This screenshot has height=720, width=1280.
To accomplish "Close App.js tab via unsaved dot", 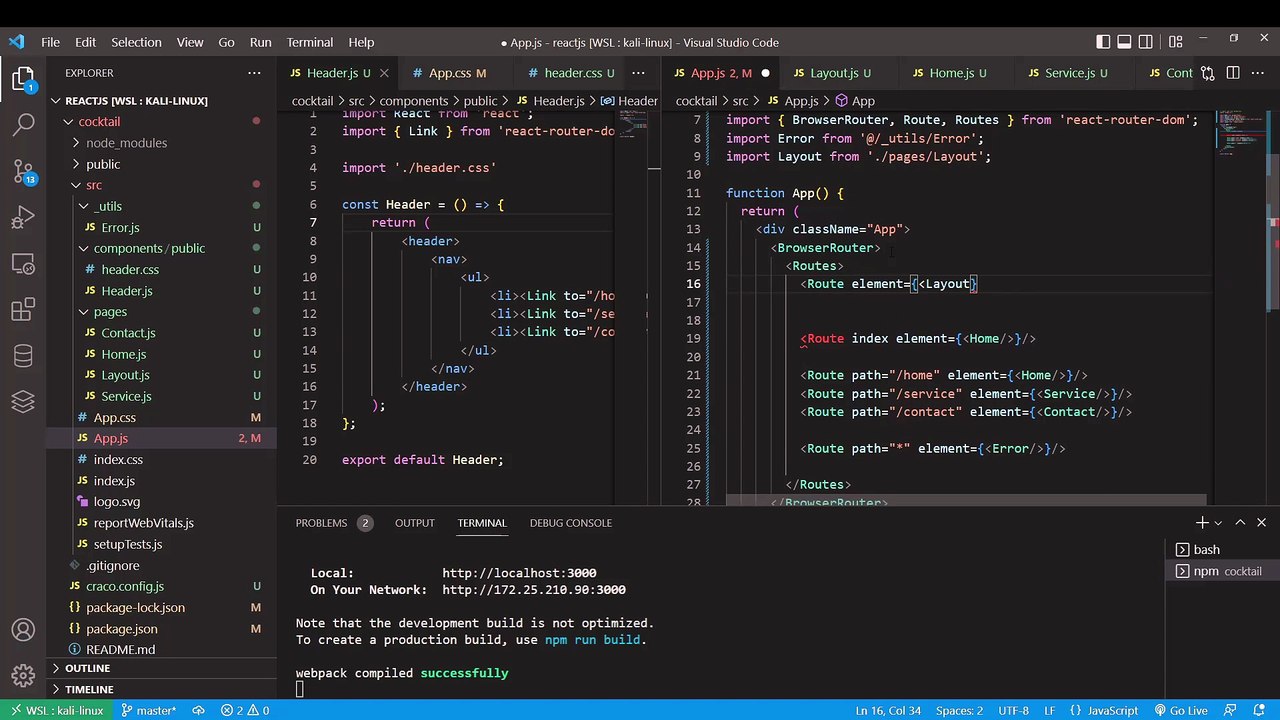I will click(765, 73).
